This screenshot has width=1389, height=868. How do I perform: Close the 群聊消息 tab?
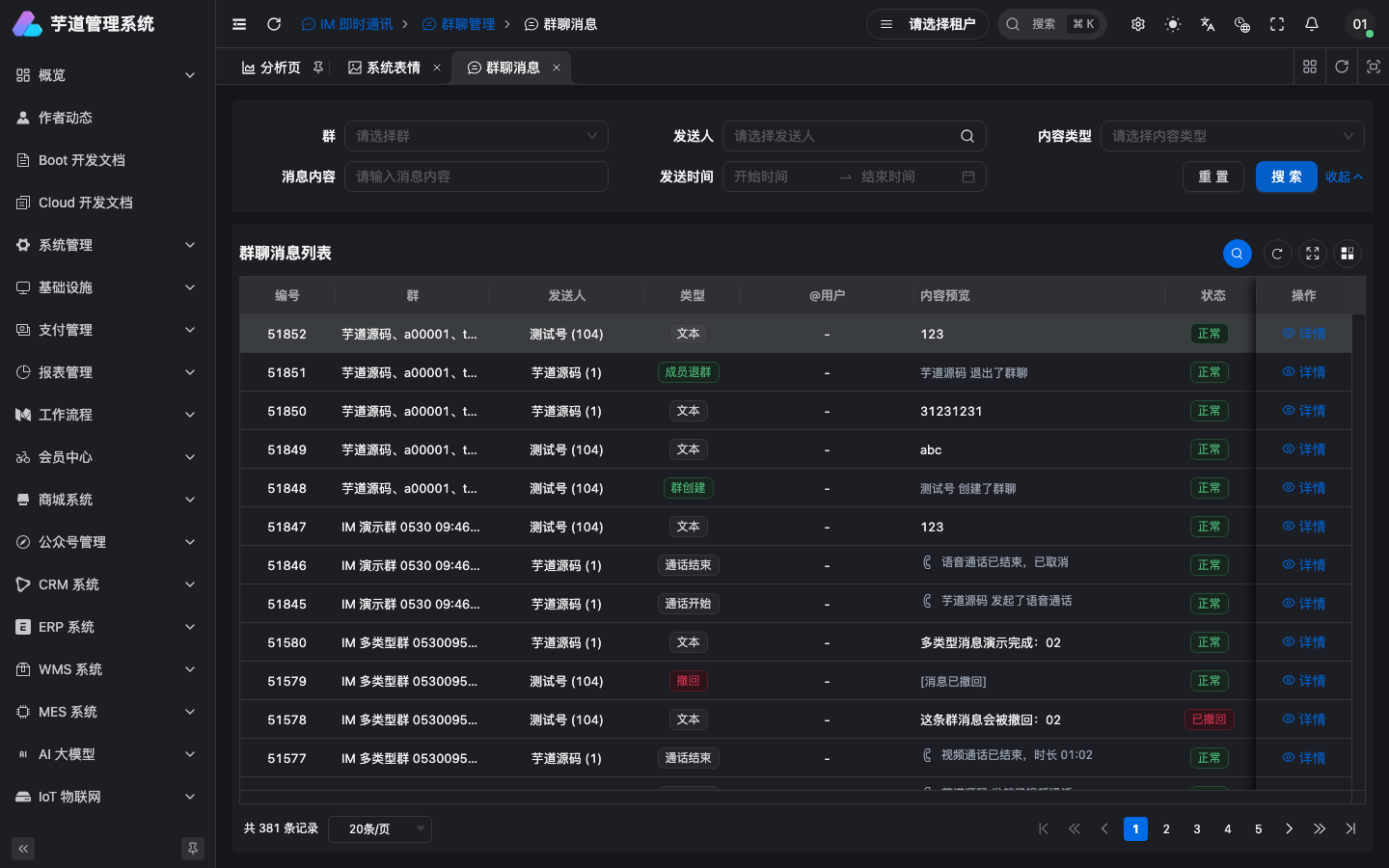[557, 68]
